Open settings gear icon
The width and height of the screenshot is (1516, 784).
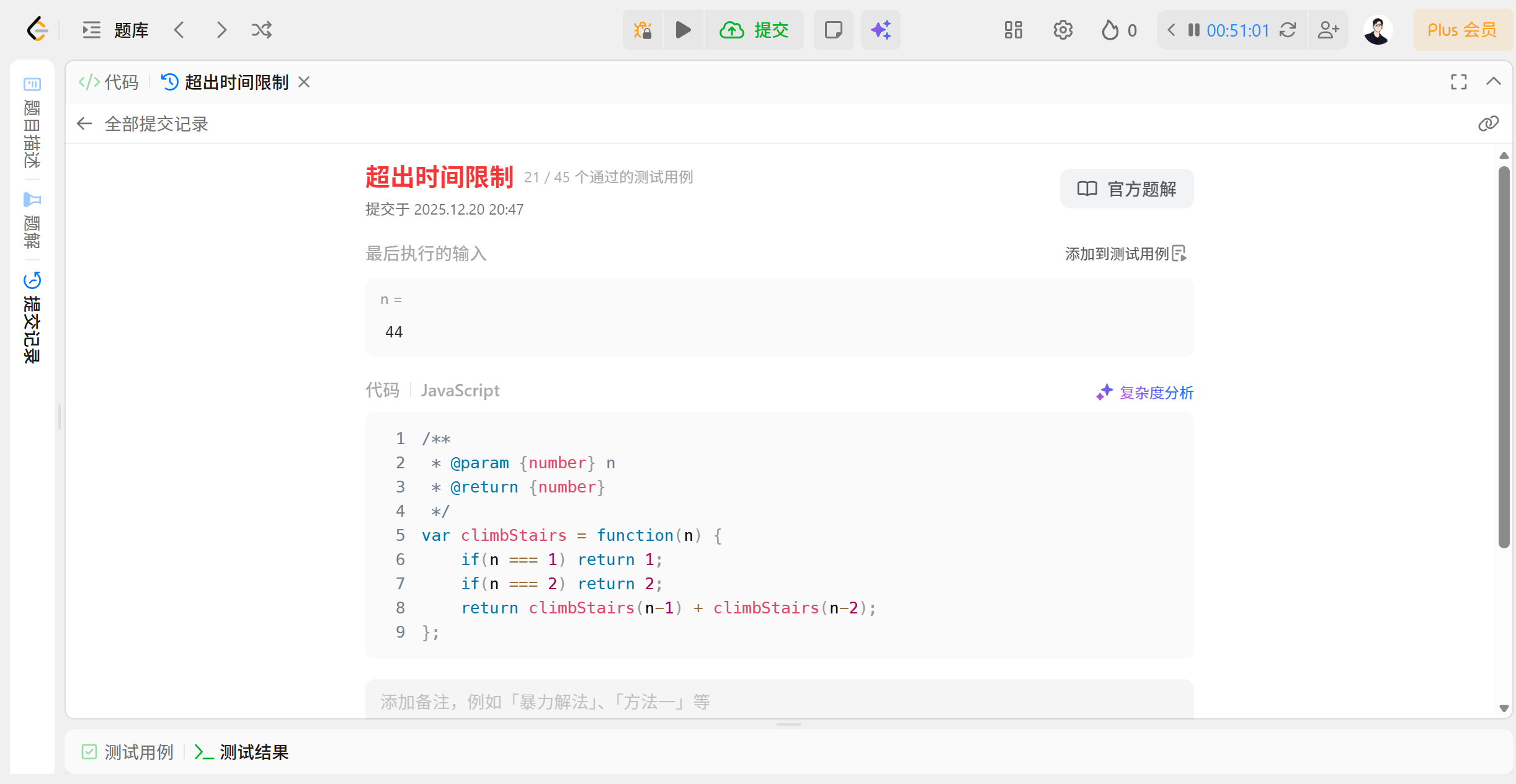point(1063,30)
